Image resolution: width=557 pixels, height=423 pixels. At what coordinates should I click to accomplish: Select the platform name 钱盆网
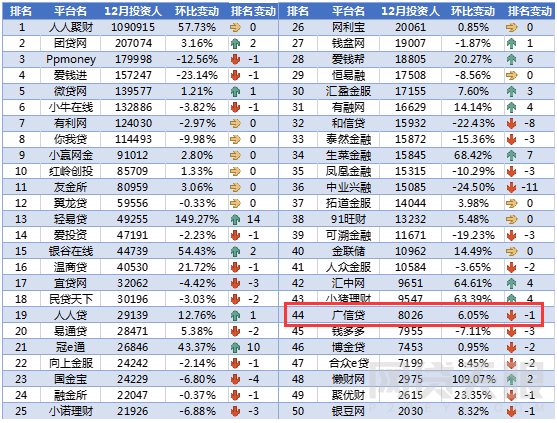pyautogui.click(x=348, y=43)
